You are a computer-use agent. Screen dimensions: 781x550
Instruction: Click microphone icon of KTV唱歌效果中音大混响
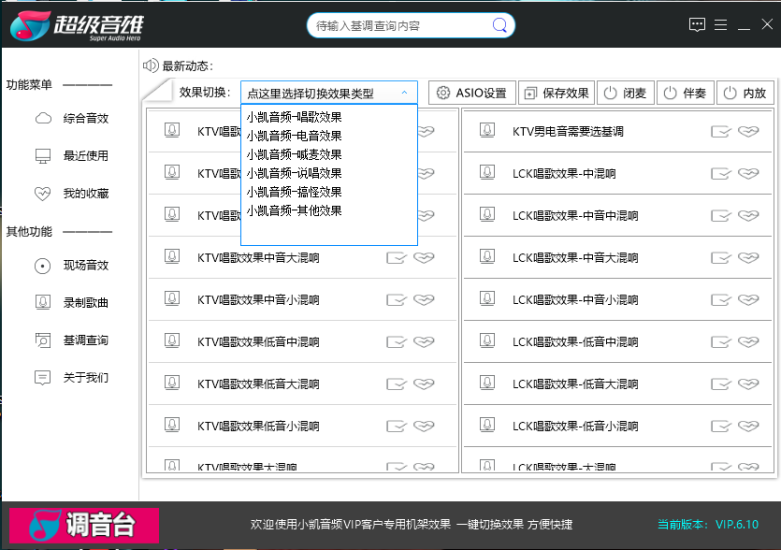point(172,257)
